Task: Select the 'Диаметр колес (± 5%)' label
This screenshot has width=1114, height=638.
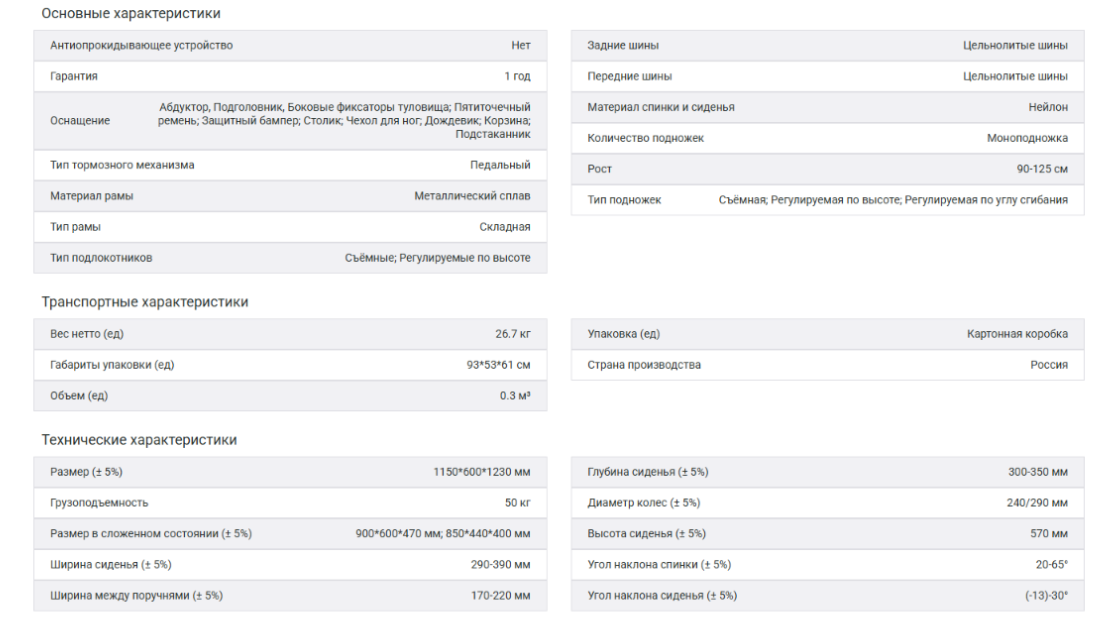Action: pyautogui.click(x=643, y=503)
